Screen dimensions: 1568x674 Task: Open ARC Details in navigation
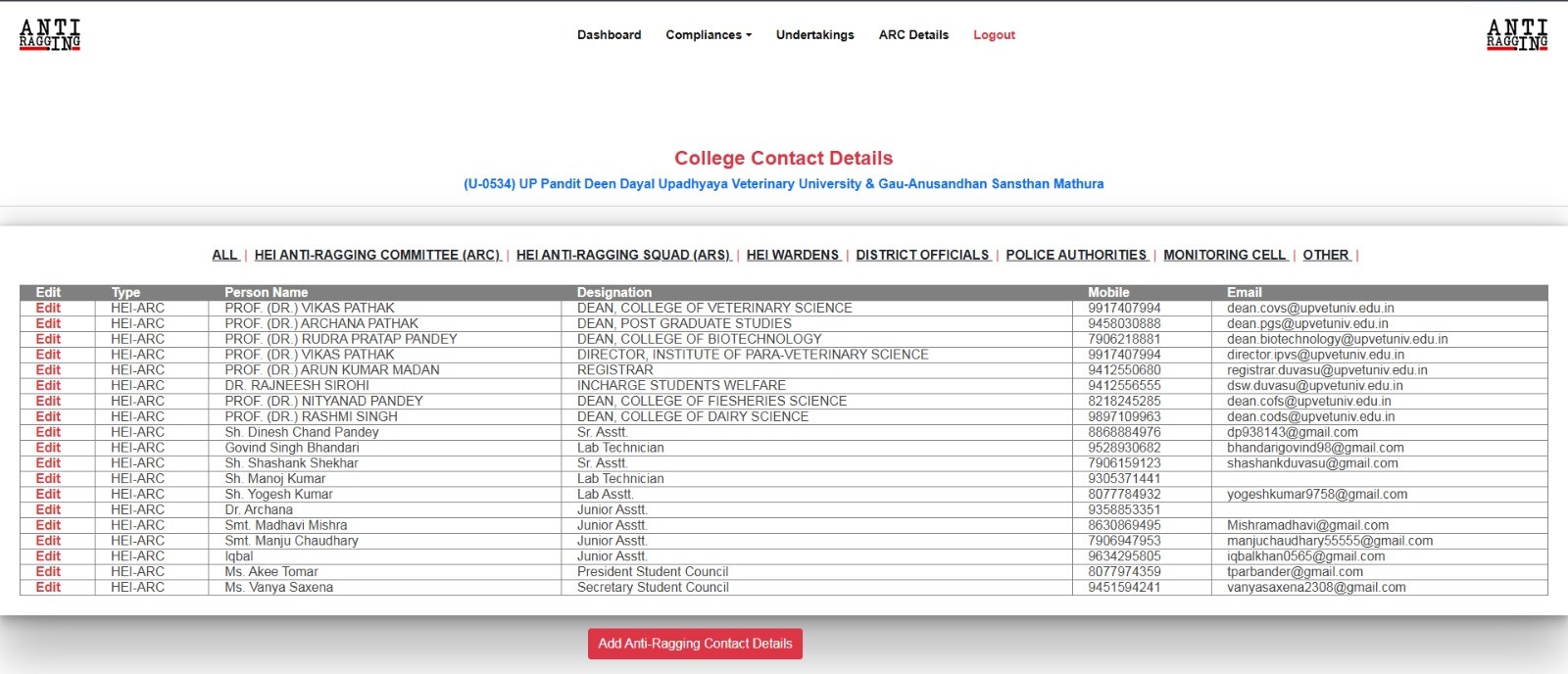[913, 35]
